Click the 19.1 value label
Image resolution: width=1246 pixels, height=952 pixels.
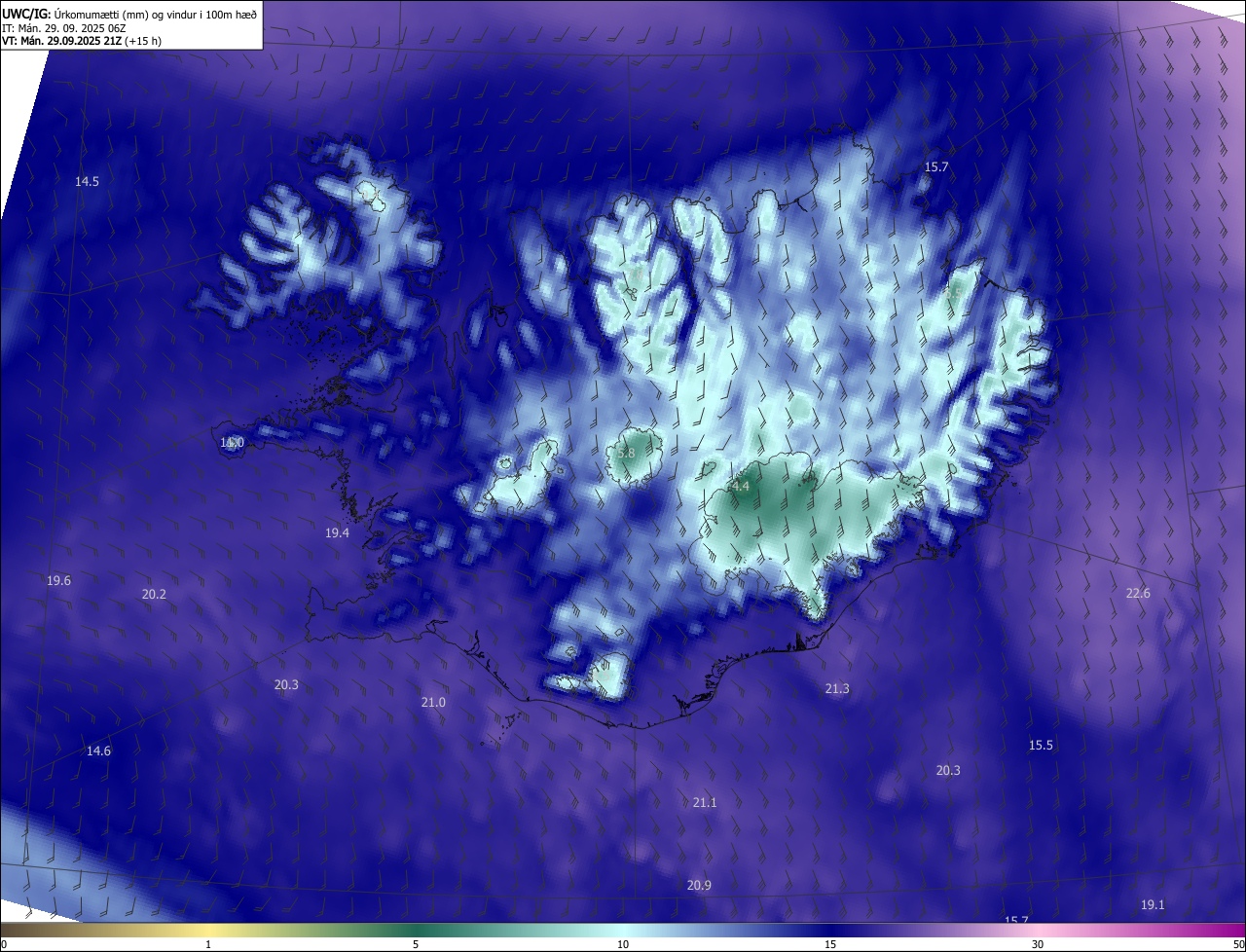1153,905
